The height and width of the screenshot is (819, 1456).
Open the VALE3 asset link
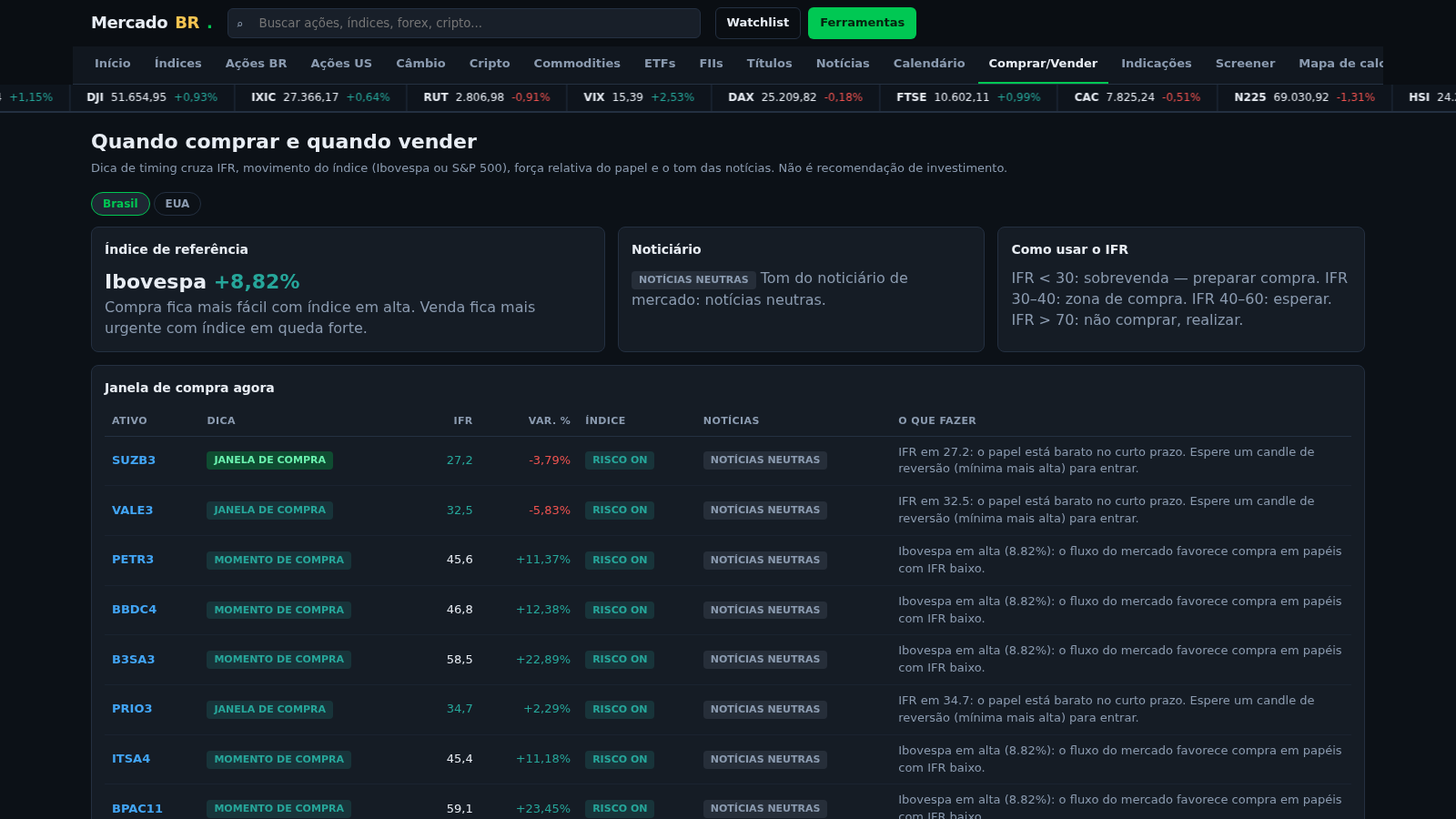click(132, 511)
